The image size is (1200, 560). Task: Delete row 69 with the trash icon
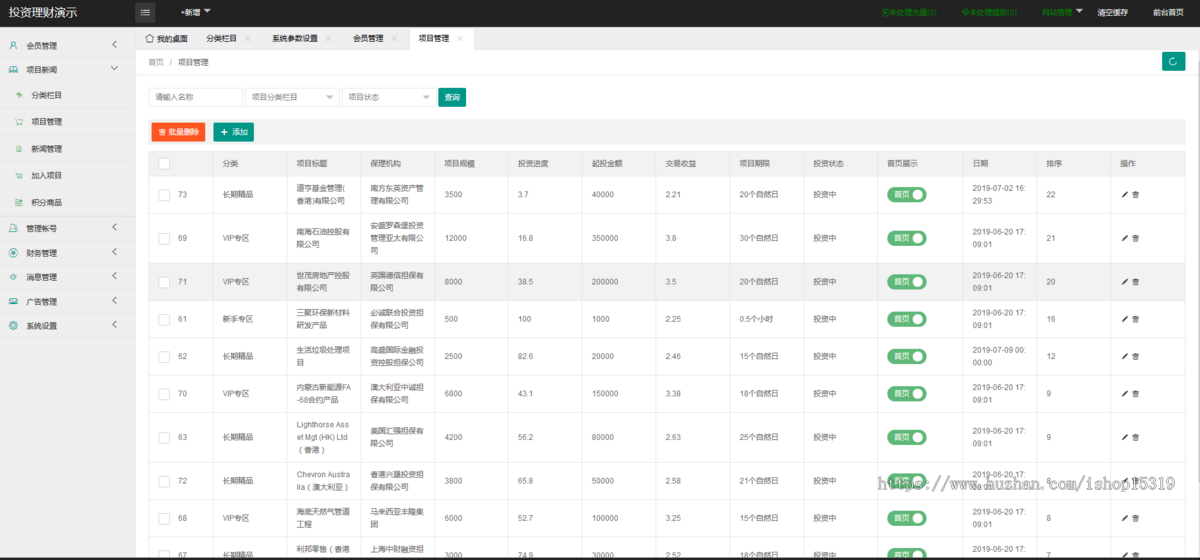point(1136,239)
